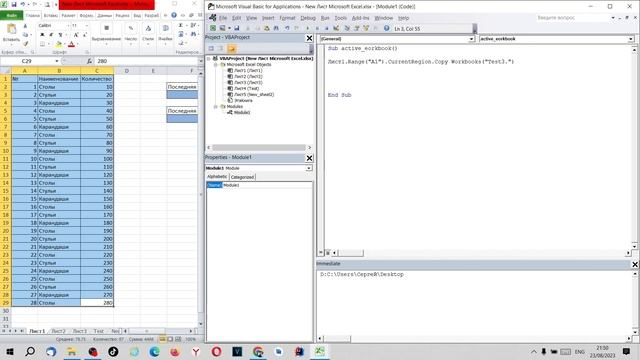Open the active_workbook procedure dropdown
Image resolution: width=640 pixels, height=360 pixels.
point(631,39)
